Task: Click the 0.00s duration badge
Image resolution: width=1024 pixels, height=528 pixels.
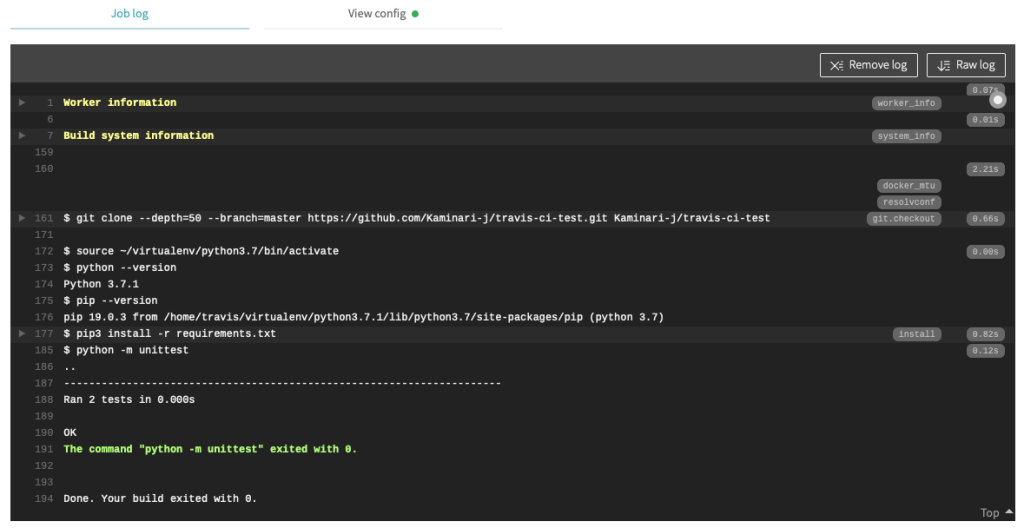Action: point(985,252)
